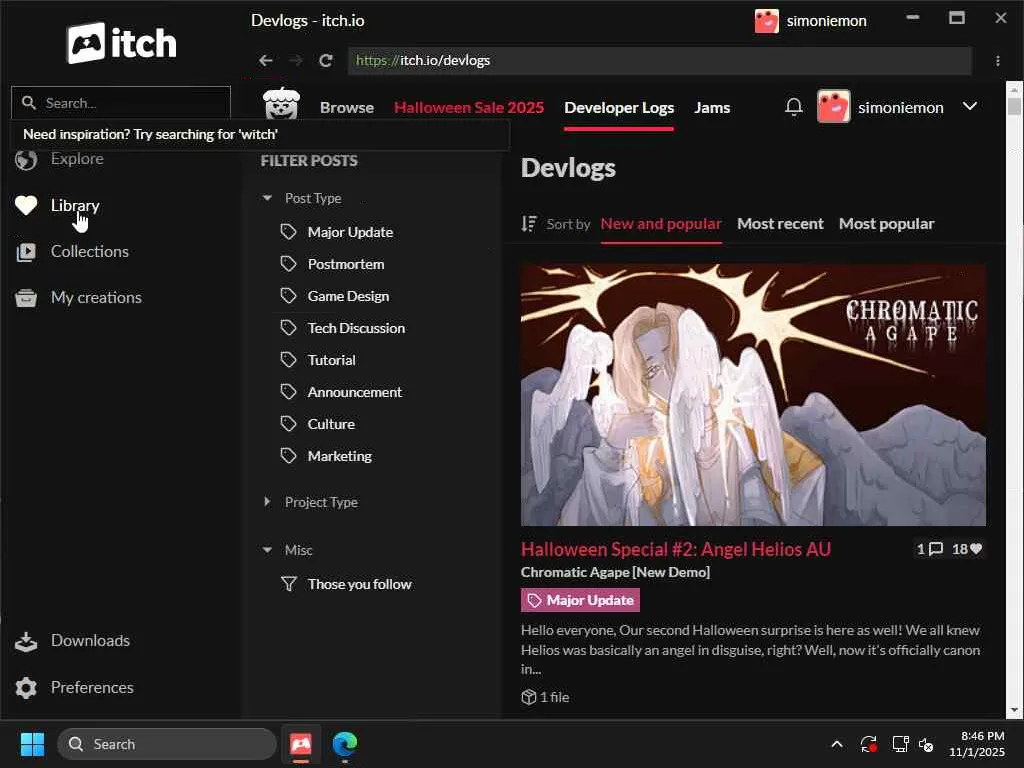Viewport: 1024px width, 768px height.
Task: Go back with the browser back arrow
Action: point(265,61)
